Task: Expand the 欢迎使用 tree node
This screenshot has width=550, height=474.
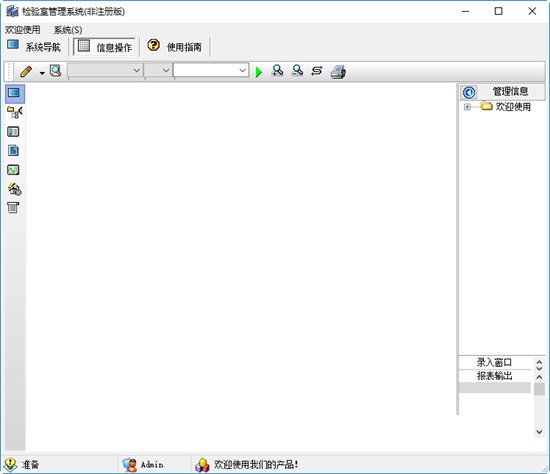Action: pyautogui.click(x=467, y=107)
